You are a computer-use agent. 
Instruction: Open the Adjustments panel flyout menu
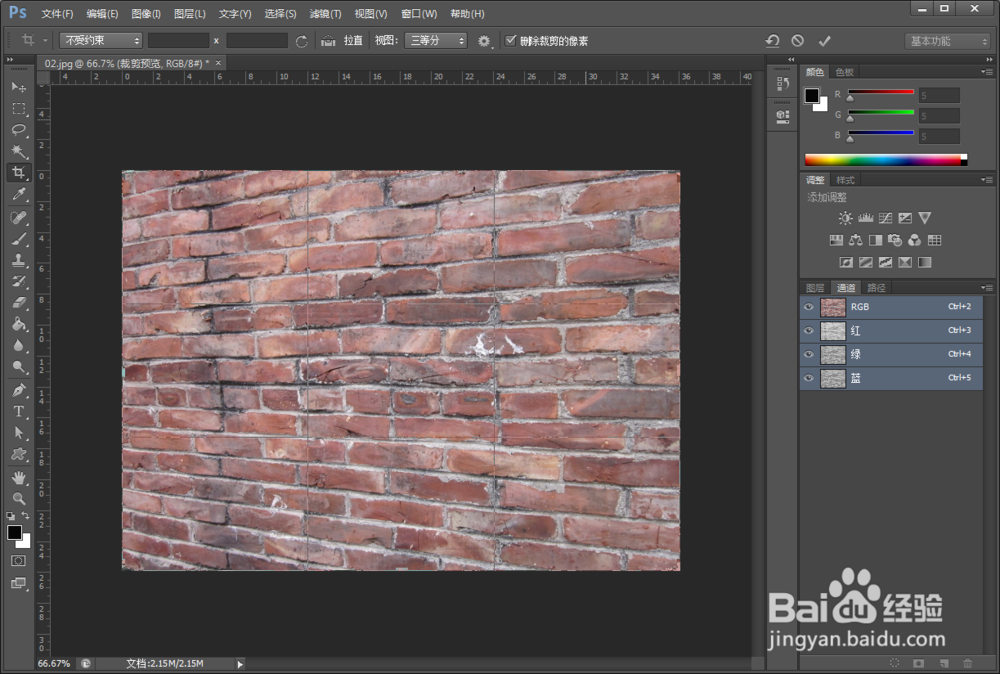tap(986, 180)
